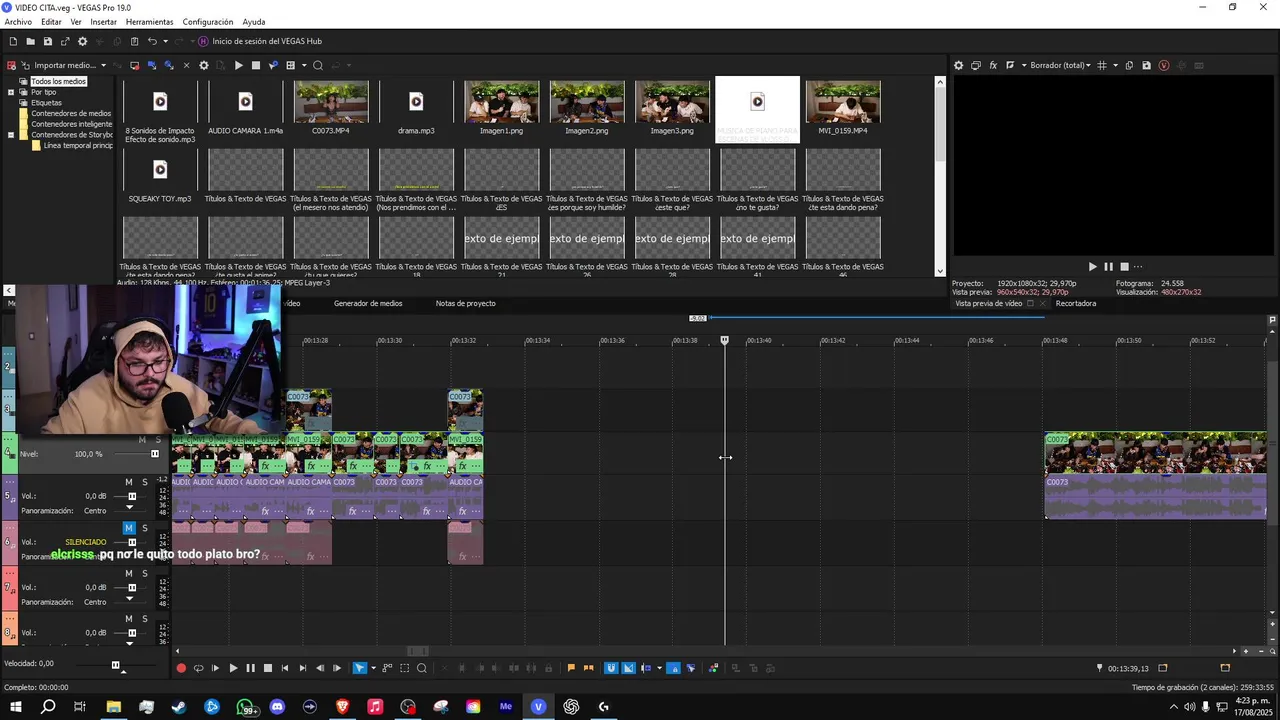Open edit tool selector dropdown arrow

point(373,668)
